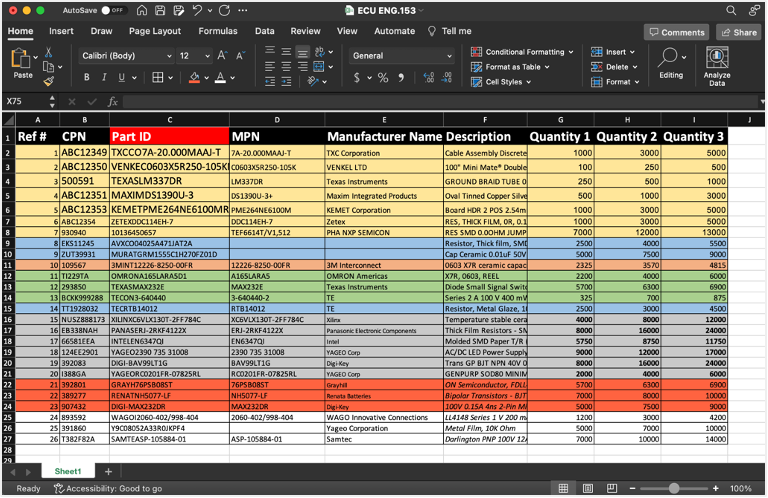Apply Percent Style format
The height and width of the screenshot is (498, 768).
click(383, 77)
